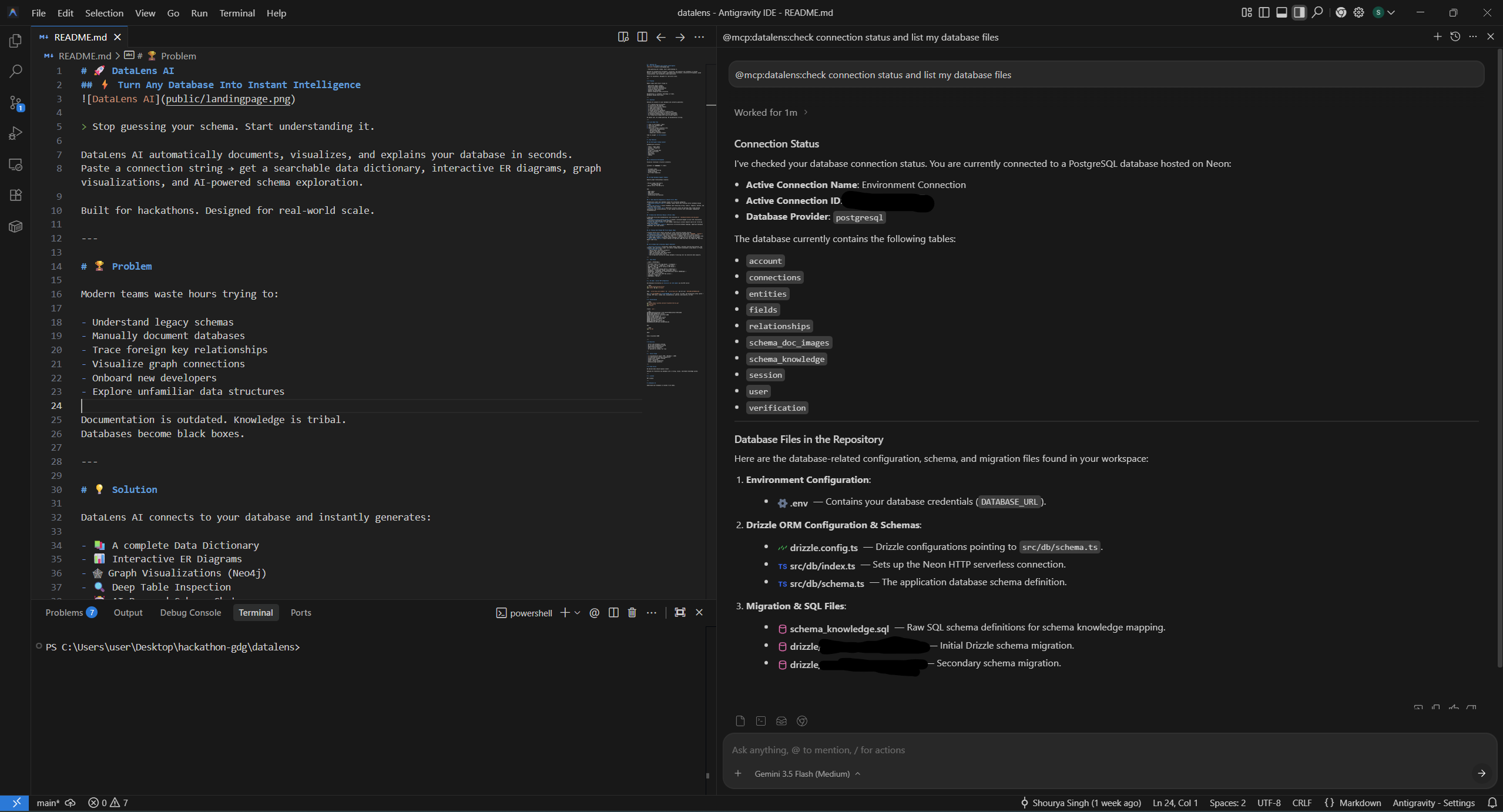Viewport: 1503px width, 812px height.
Task: Click terminal icon below chat response
Action: pos(761,721)
